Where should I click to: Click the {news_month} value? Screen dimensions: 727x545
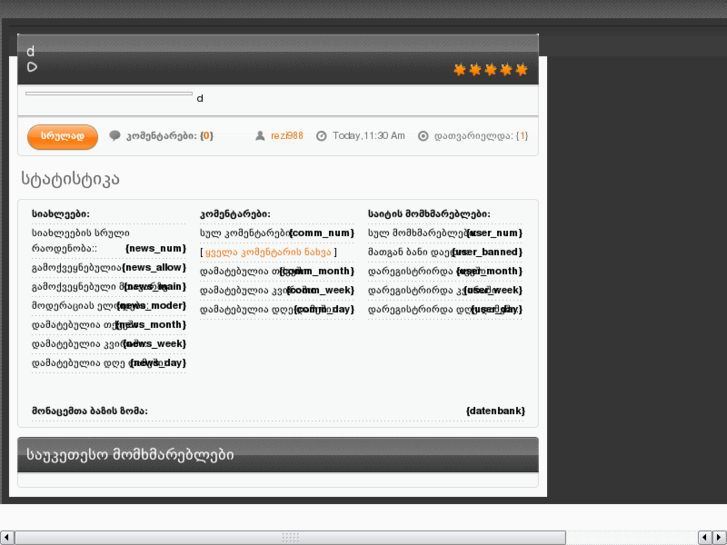[151, 325]
